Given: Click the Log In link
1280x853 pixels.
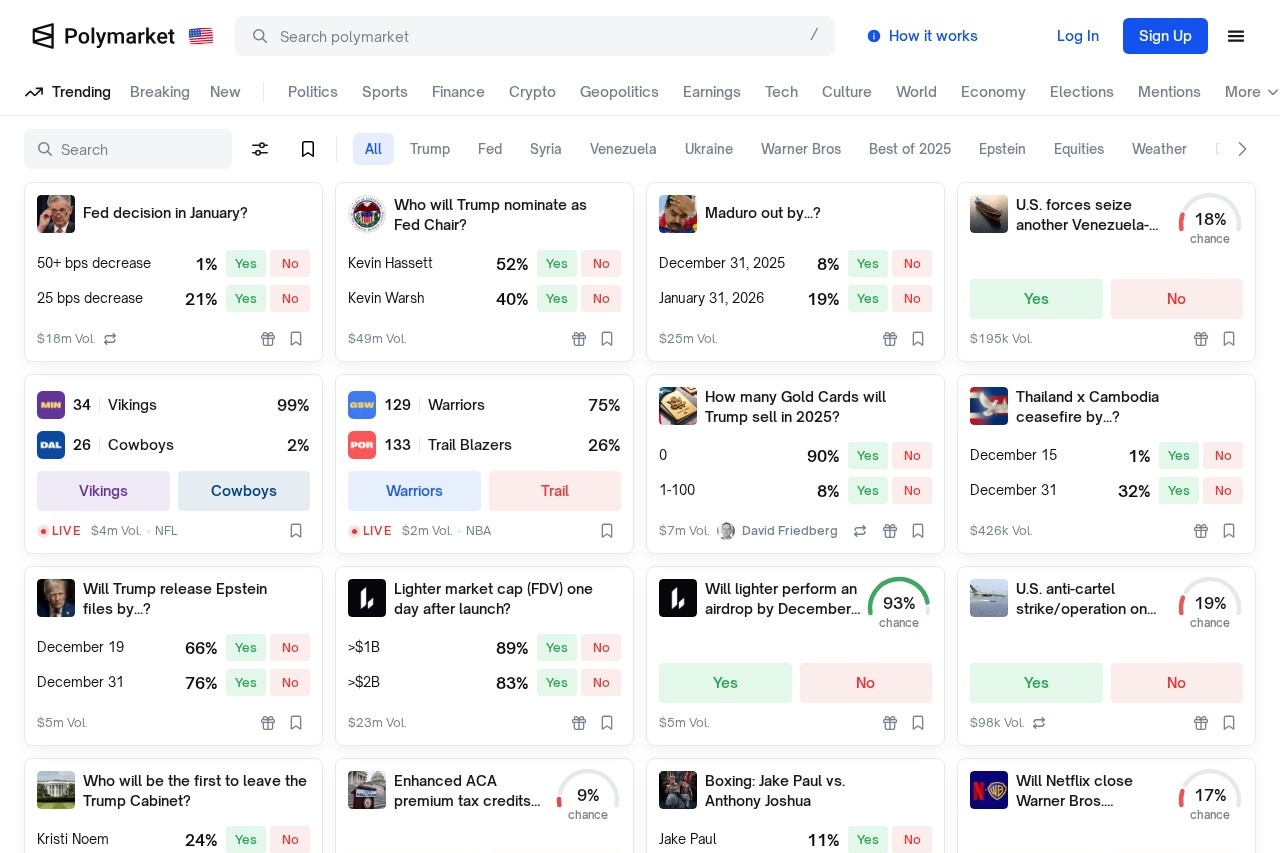Looking at the screenshot, I should pyautogui.click(x=1078, y=36).
